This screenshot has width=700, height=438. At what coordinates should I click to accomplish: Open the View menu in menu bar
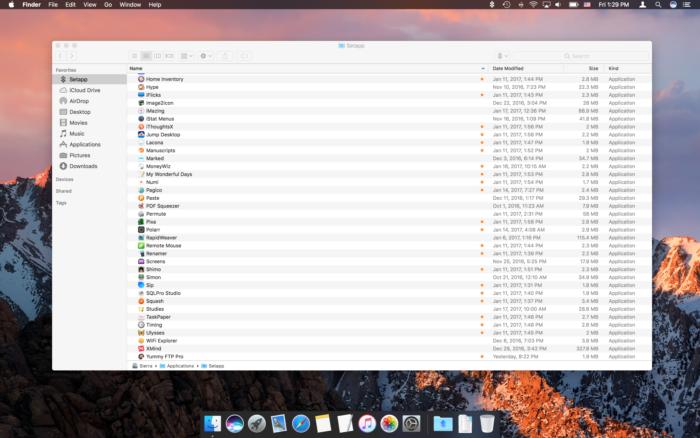pyautogui.click(x=90, y=4)
